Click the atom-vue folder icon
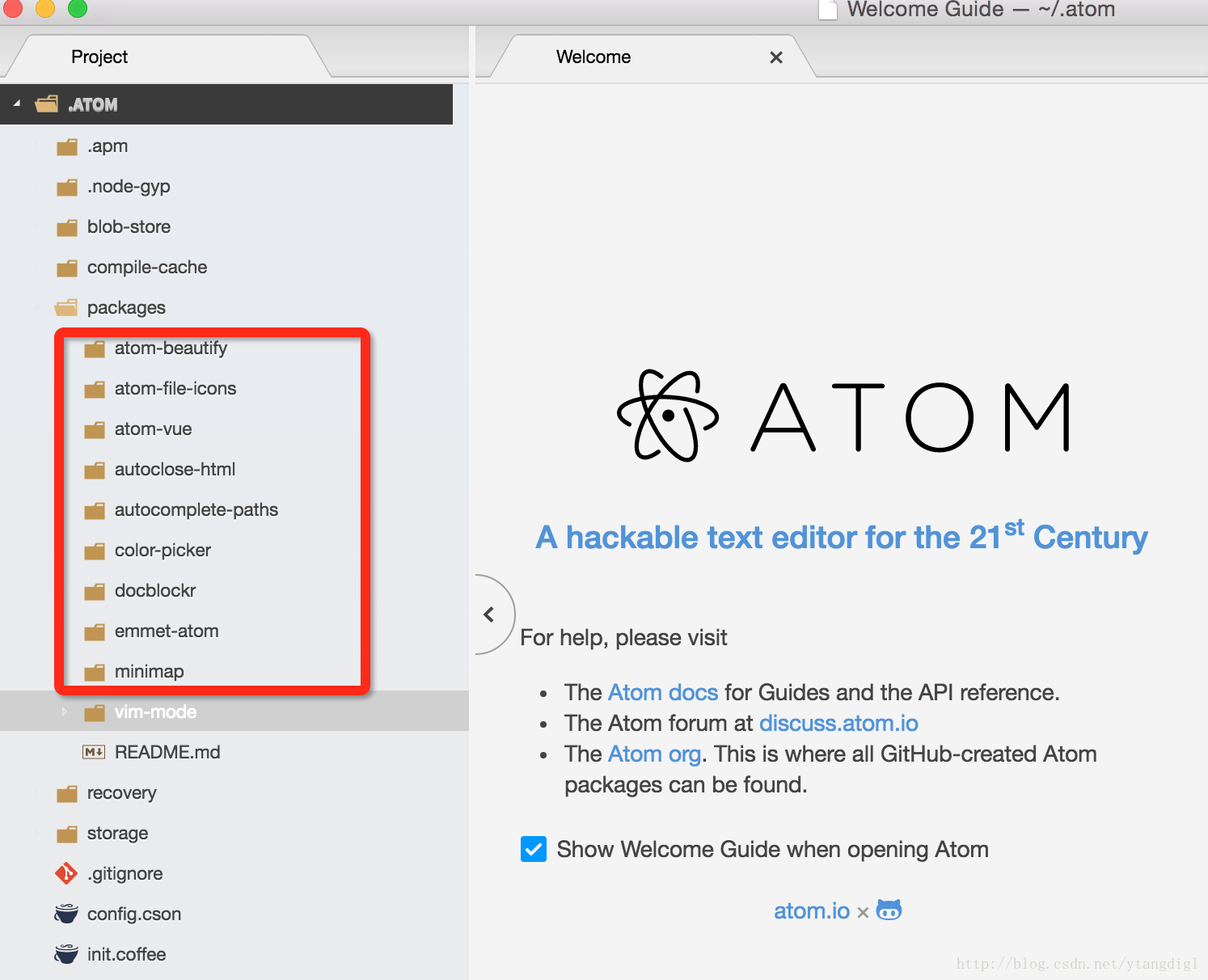Screen dimensions: 1208x980 point(95,430)
